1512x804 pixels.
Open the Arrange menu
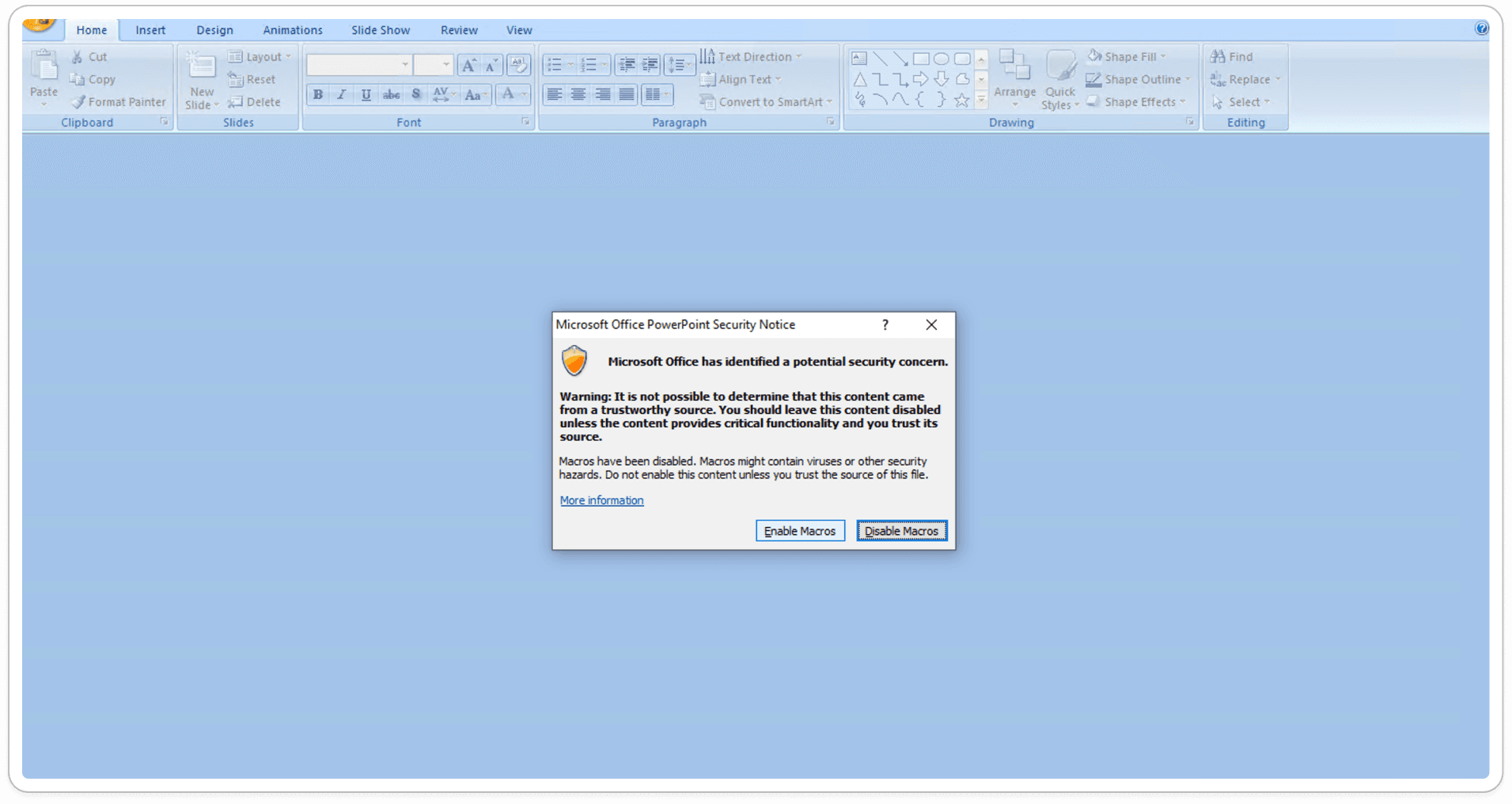(x=1014, y=79)
